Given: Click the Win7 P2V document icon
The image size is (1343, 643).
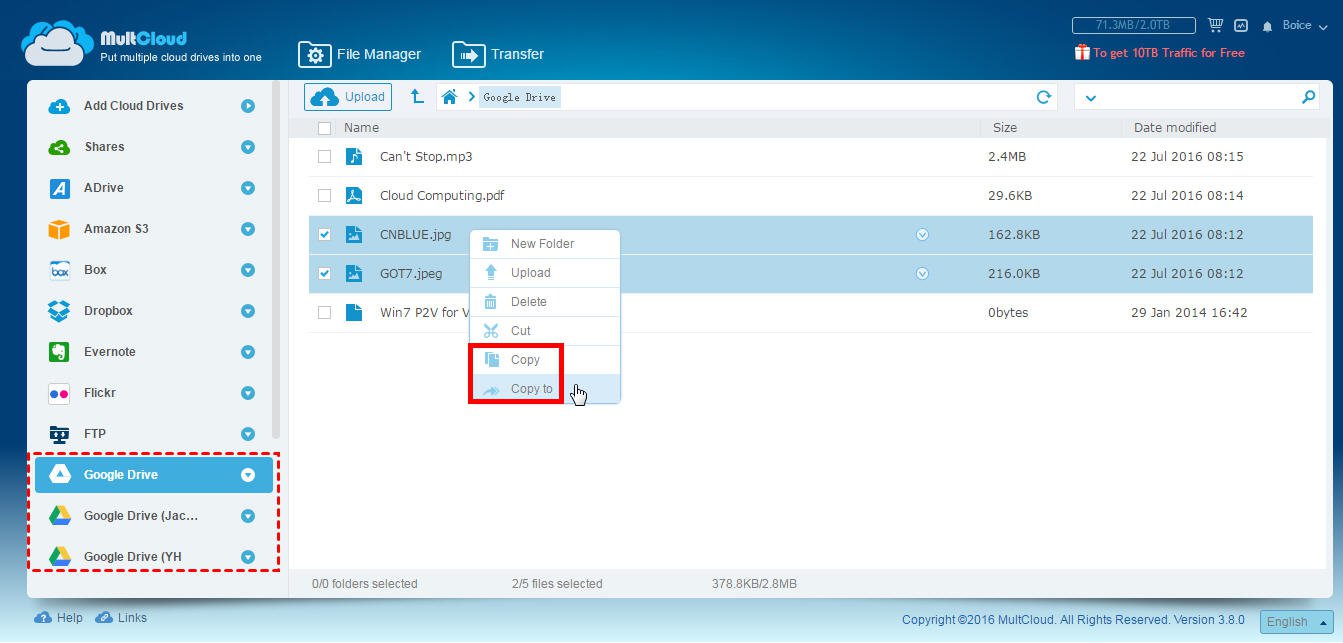Looking at the screenshot, I should (354, 313).
